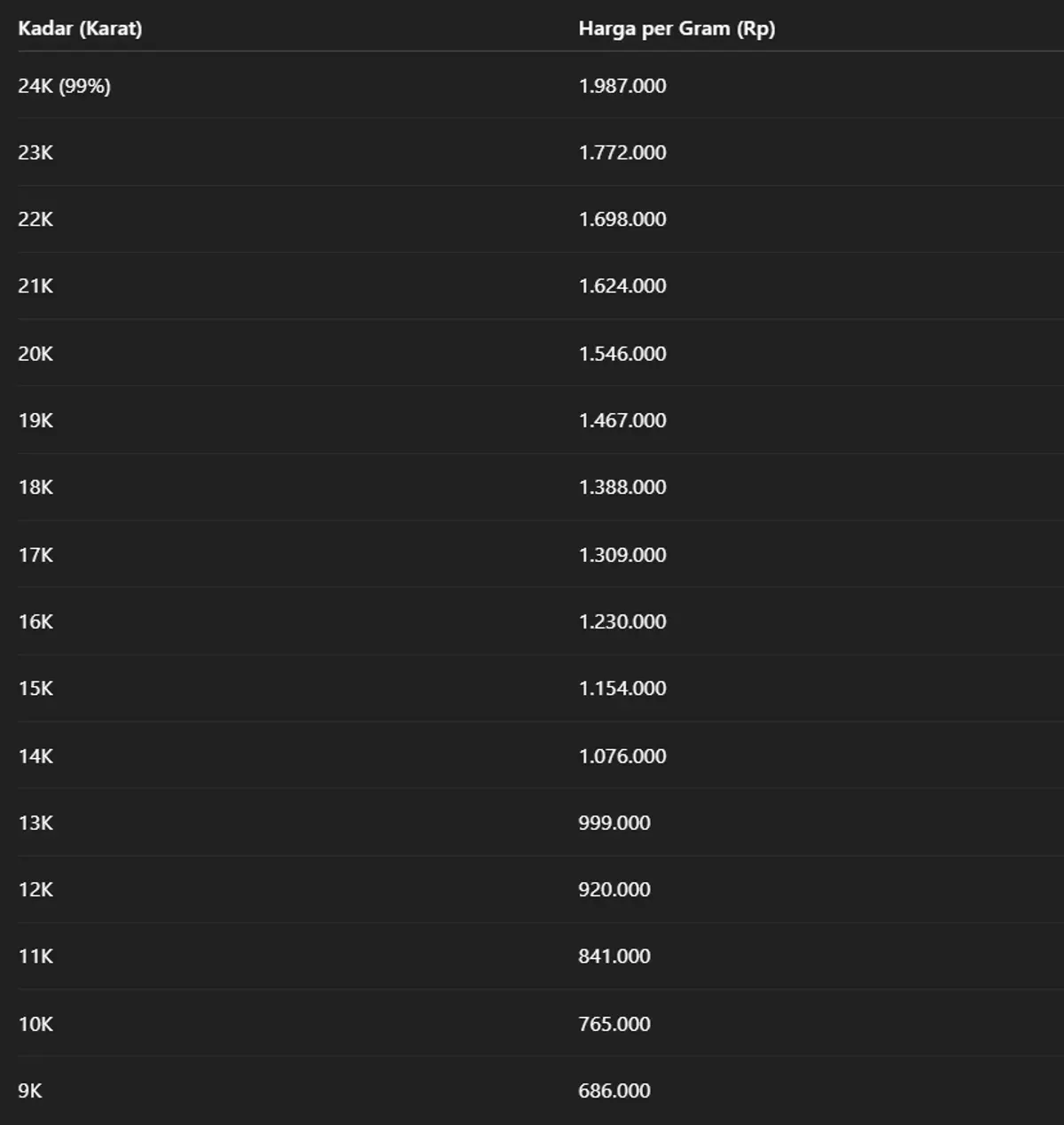Click the 1.546.000 price for 20K
1064x1125 pixels.
point(622,354)
